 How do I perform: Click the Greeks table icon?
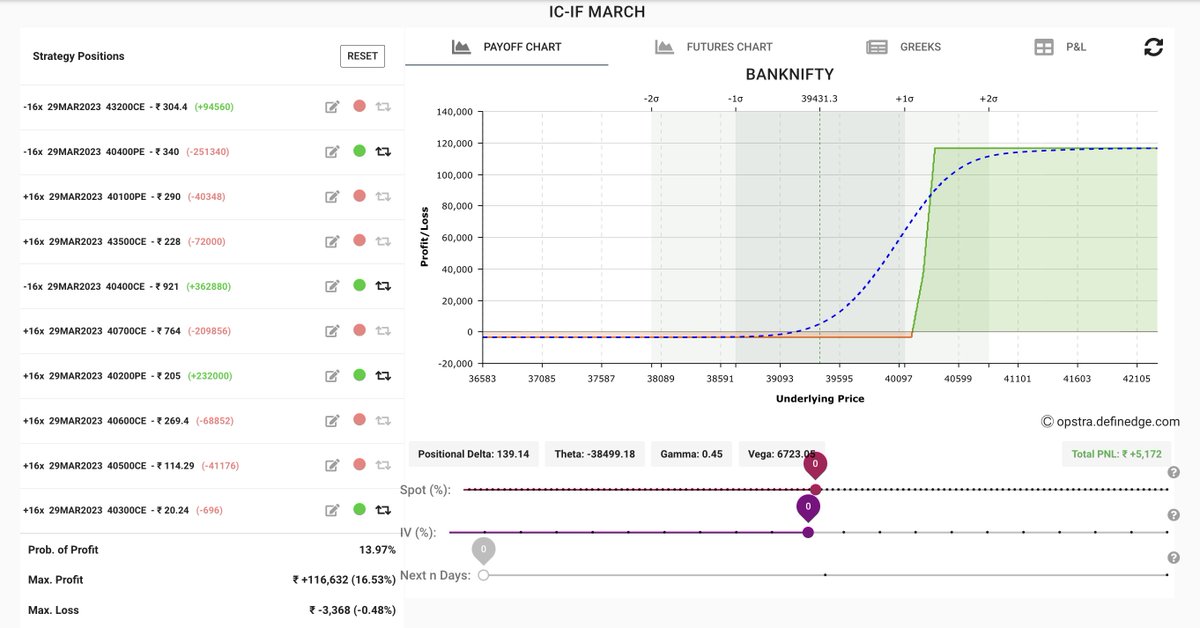876,46
